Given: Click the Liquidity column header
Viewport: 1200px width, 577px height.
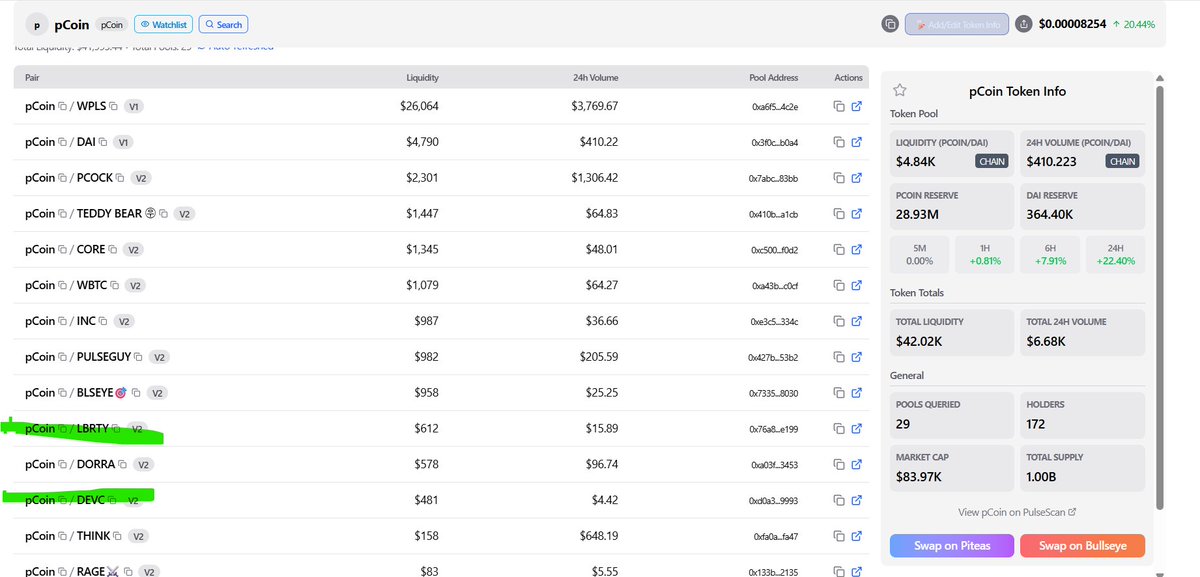Looking at the screenshot, I should (x=422, y=78).
